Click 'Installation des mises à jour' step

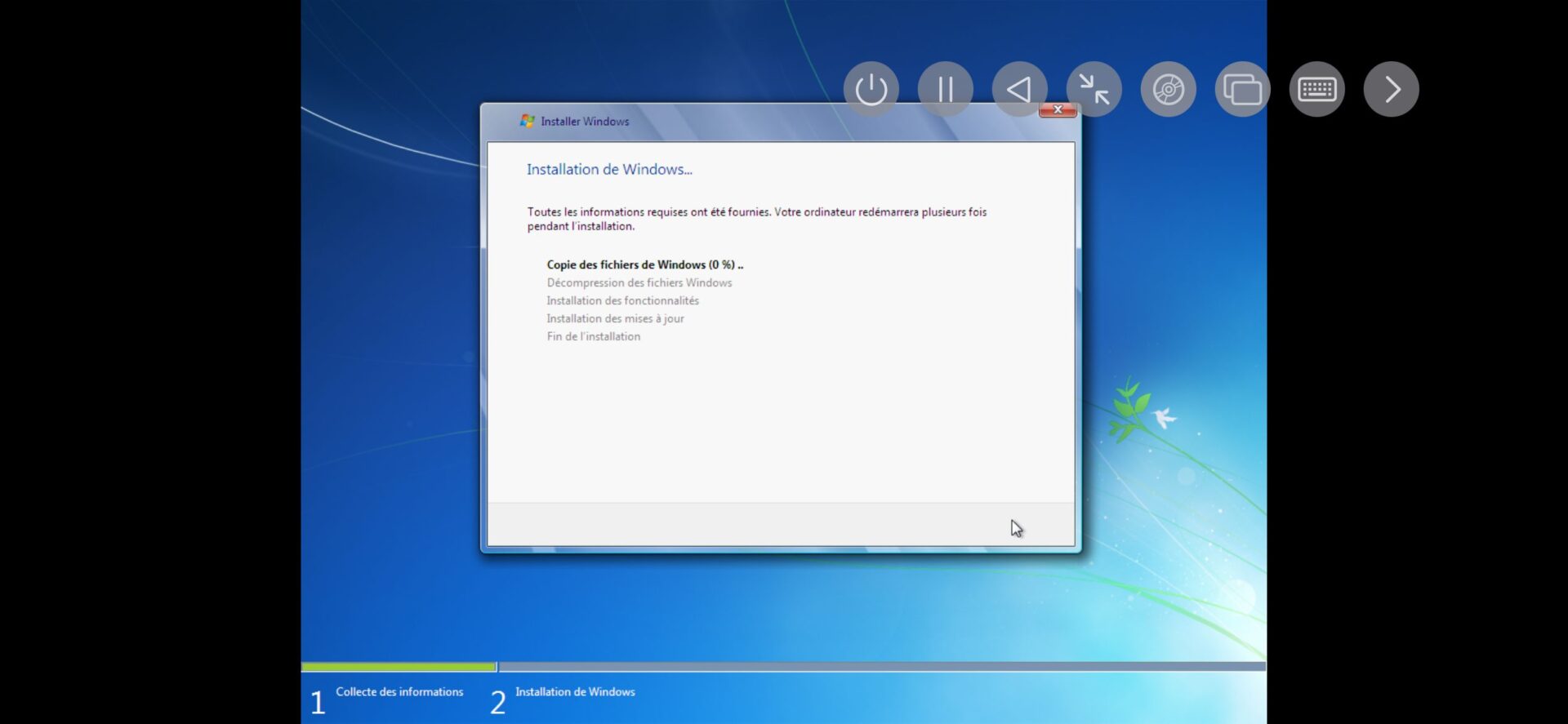pos(615,318)
